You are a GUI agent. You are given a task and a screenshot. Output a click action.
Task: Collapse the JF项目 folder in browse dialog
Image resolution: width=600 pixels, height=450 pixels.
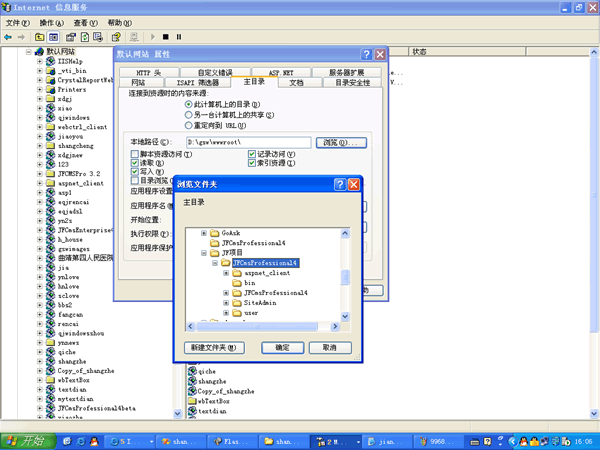tap(204, 253)
